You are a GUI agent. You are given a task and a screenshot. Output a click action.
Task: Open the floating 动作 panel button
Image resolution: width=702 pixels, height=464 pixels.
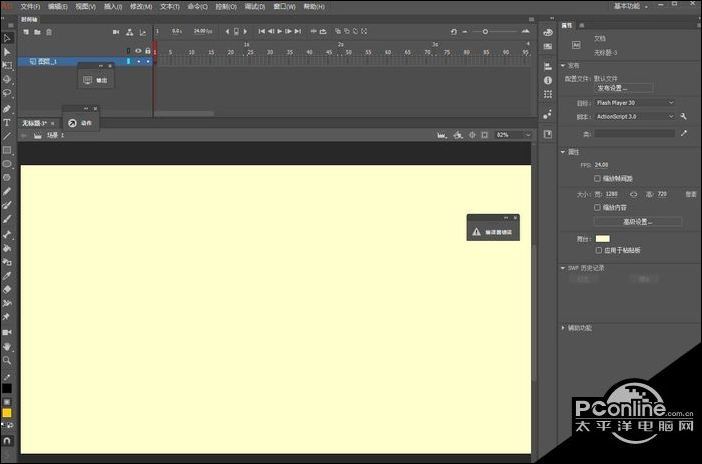(x=80, y=123)
